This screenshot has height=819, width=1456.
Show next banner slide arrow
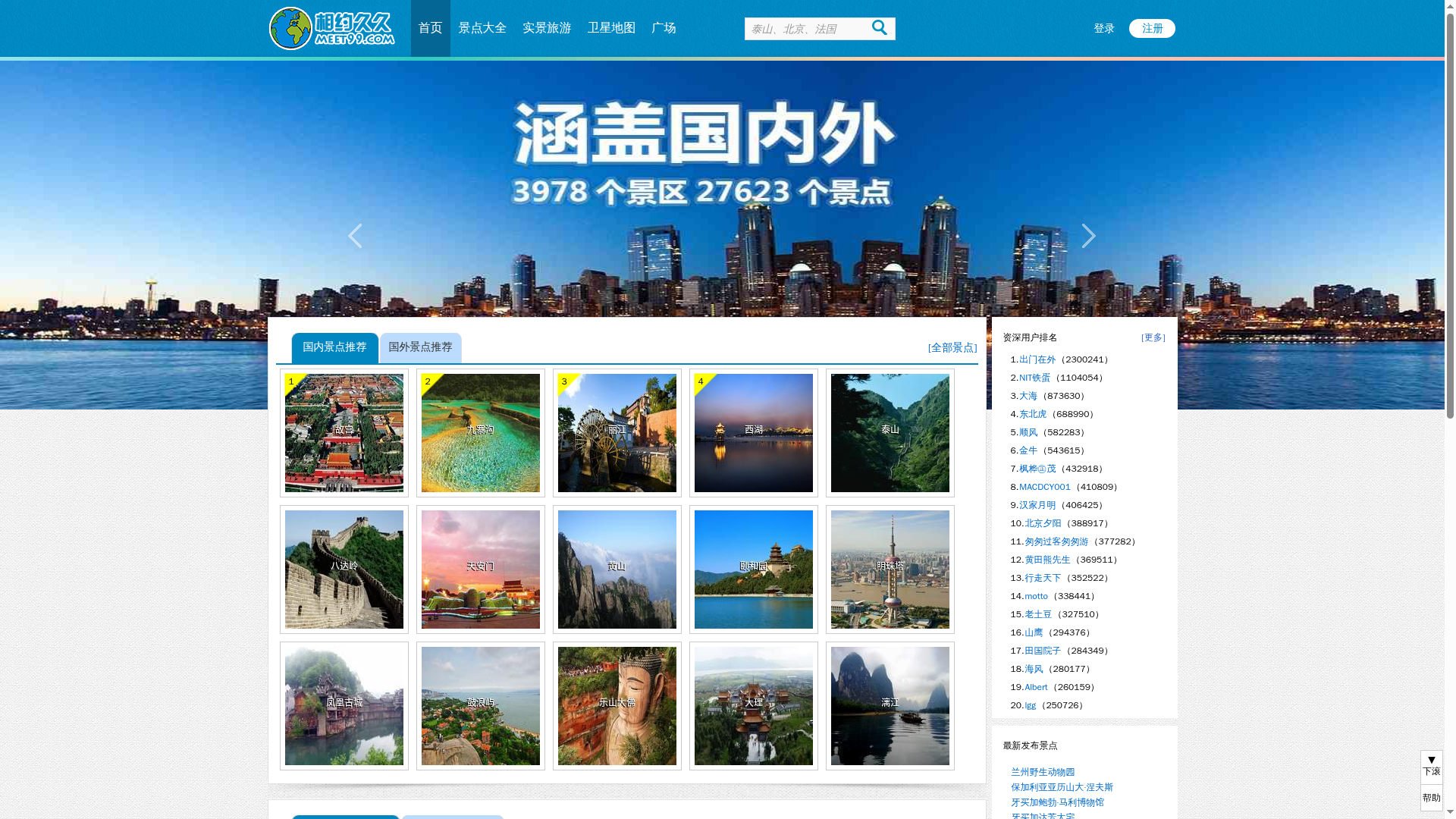[1088, 236]
